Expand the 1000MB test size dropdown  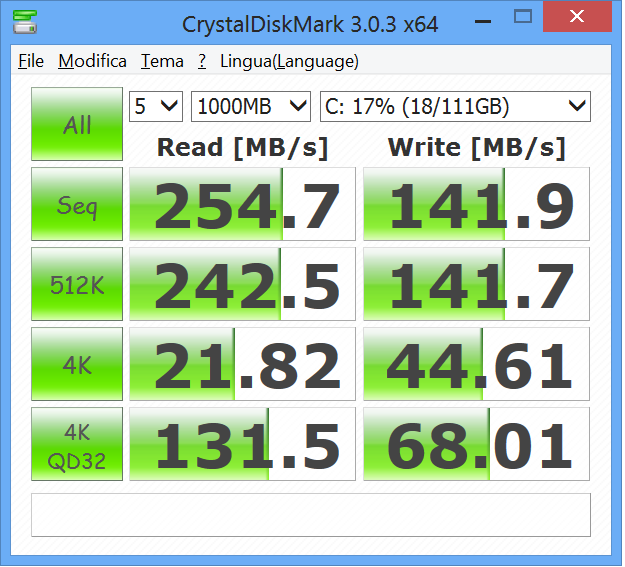coord(251,106)
